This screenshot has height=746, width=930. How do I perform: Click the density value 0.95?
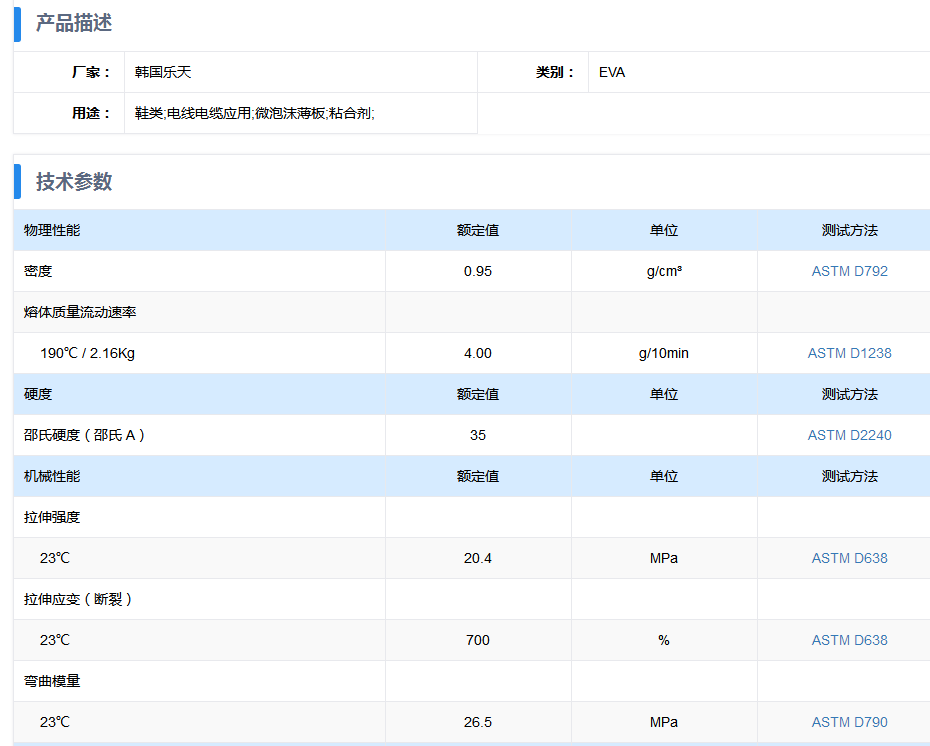[x=478, y=271]
